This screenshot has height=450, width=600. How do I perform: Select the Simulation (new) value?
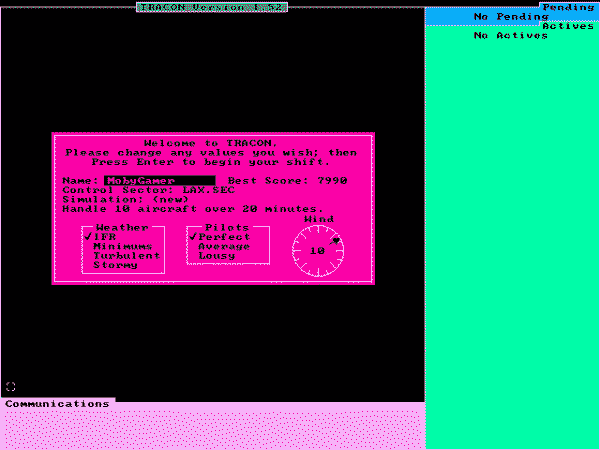click(166, 199)
